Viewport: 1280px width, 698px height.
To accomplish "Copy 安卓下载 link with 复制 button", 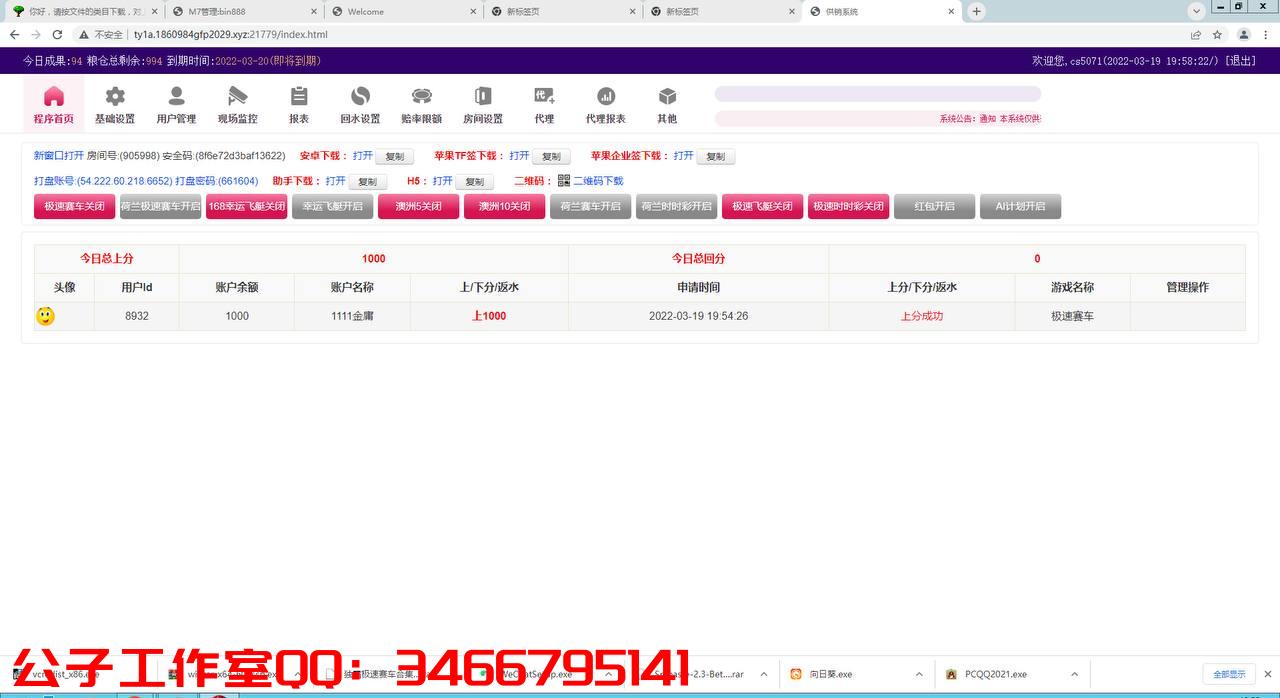I will pos(395,157).
